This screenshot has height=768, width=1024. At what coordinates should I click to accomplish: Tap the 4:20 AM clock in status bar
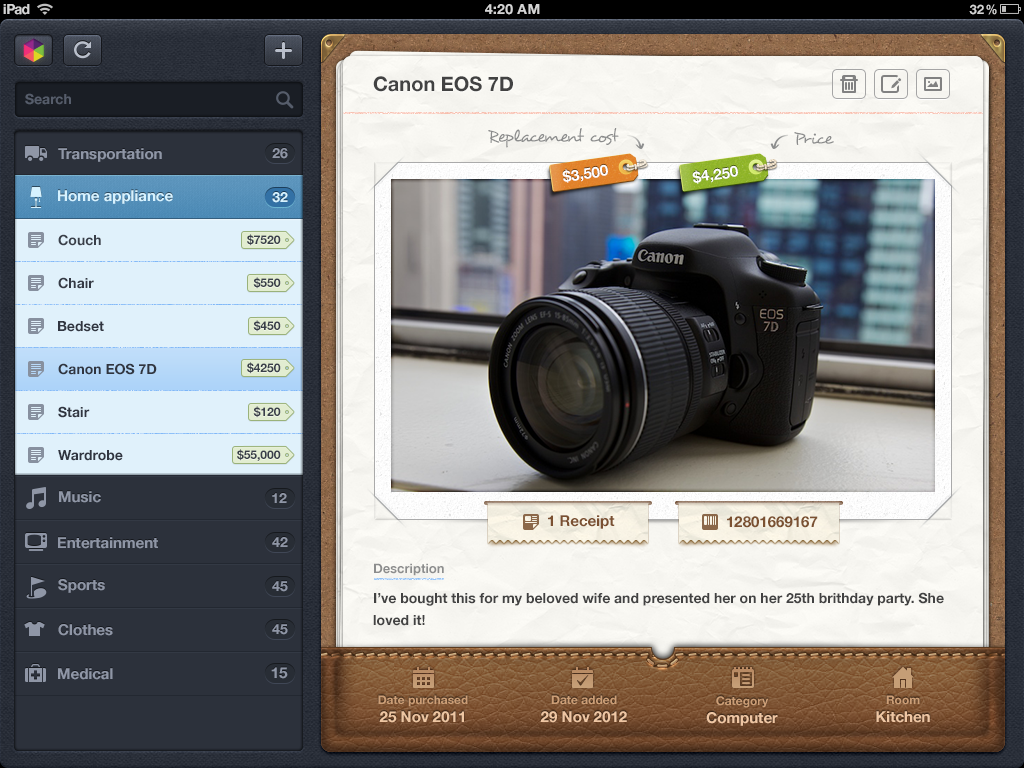click(x=512, y=9)
